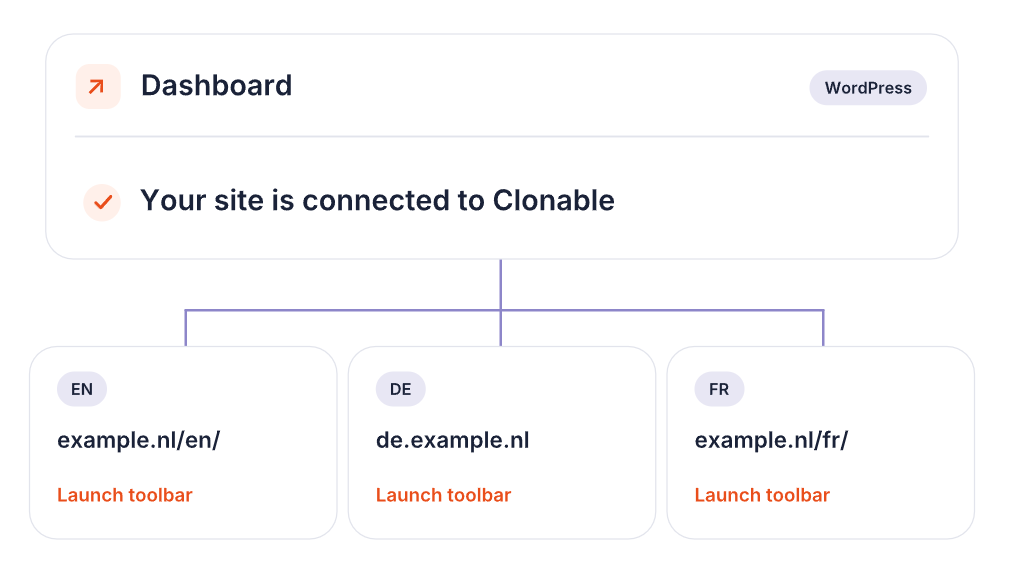Open the Dashboard heading

(x=217, y=86)
